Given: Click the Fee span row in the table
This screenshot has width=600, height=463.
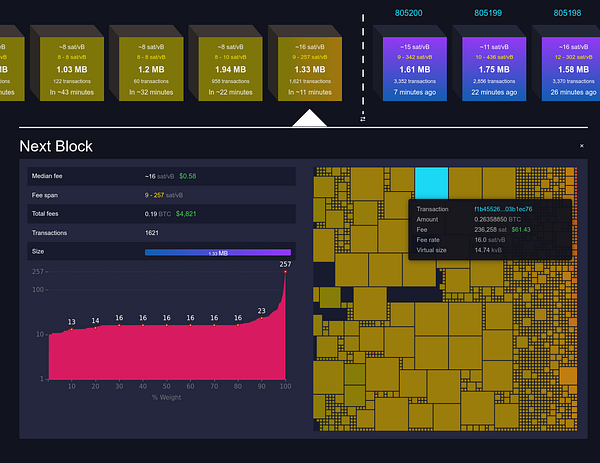Looking at the screenshot, I should tap(157, 195).
